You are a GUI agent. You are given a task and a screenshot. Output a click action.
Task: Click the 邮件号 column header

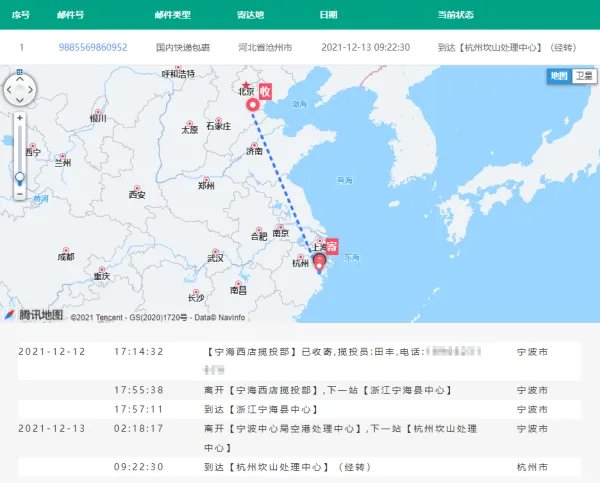(x=85, y=15)
